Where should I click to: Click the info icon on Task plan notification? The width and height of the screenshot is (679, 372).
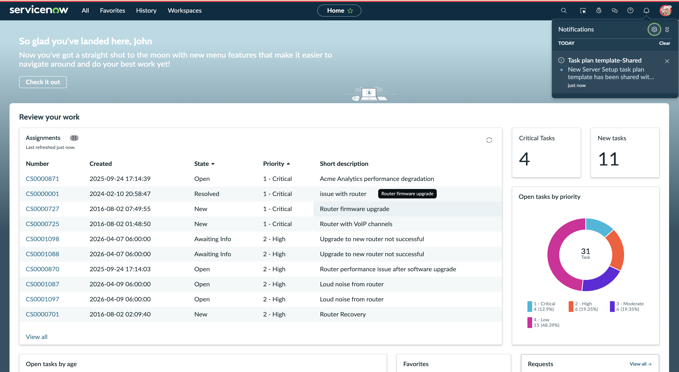[561, 60]
